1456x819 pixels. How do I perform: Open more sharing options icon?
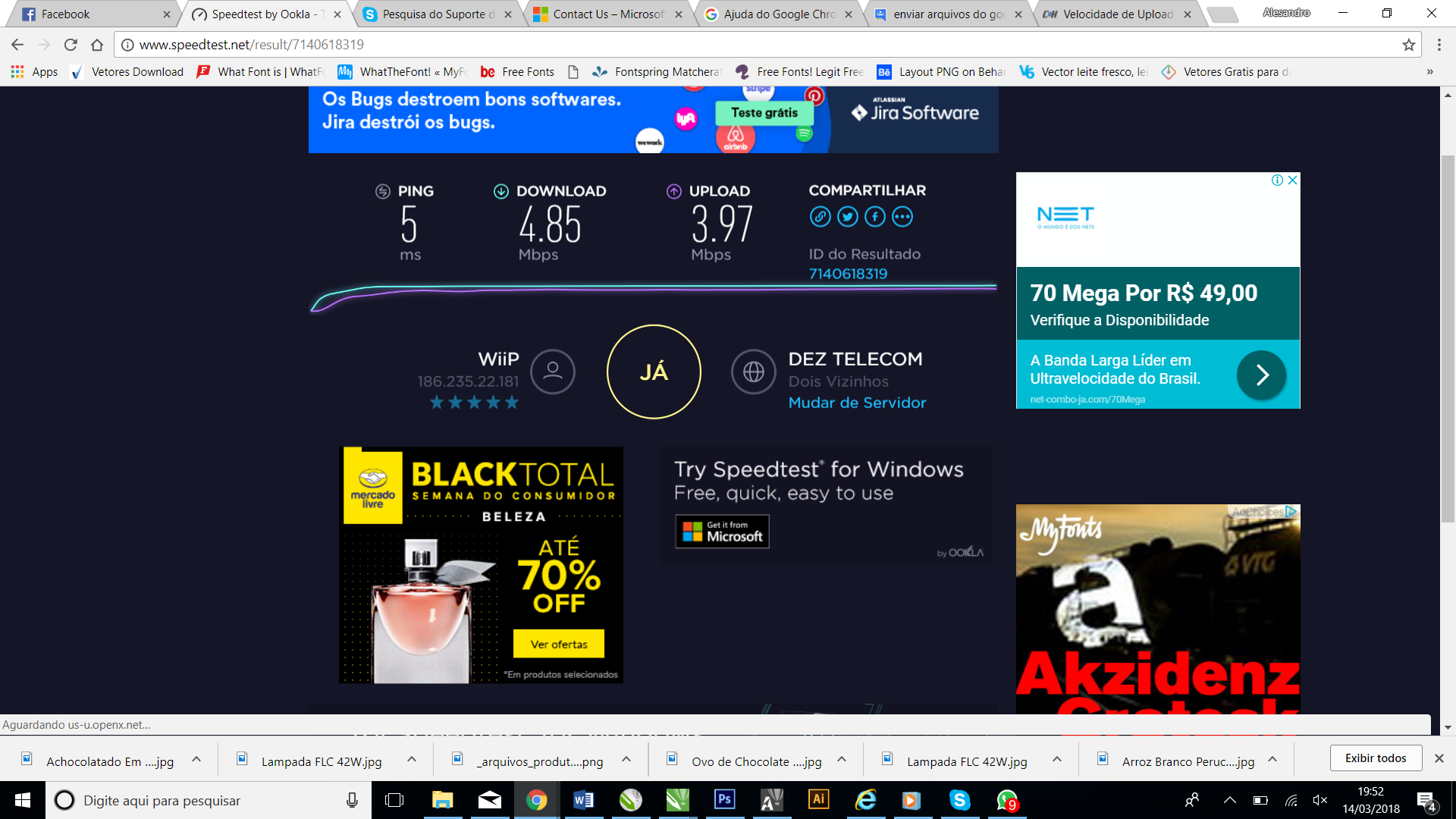[x=902, y=217]
